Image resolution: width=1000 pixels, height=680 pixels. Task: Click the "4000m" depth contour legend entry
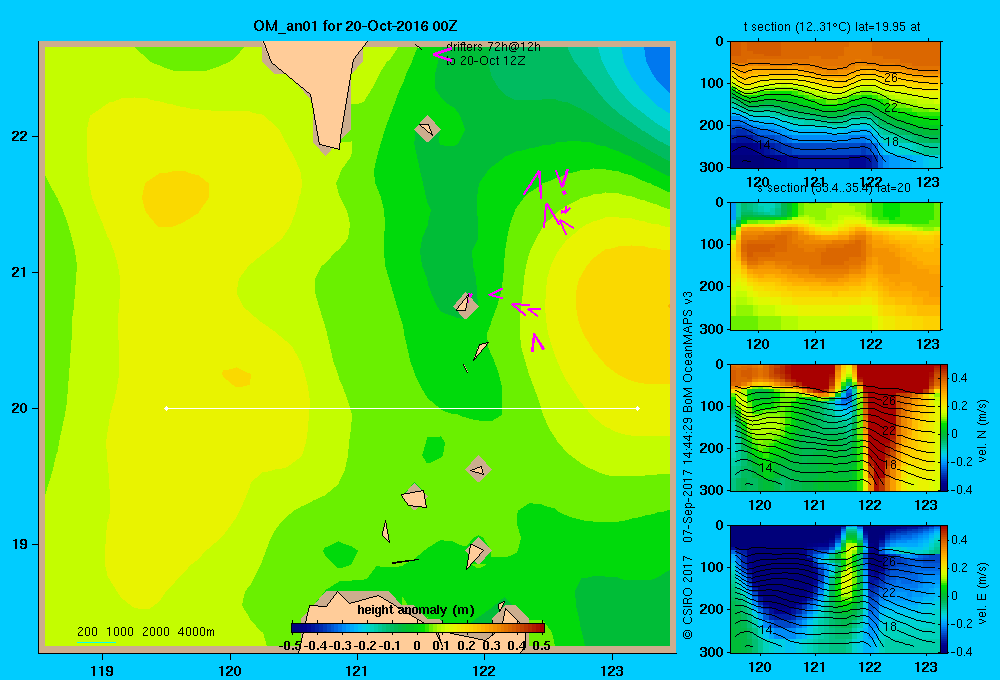point(196,632)
